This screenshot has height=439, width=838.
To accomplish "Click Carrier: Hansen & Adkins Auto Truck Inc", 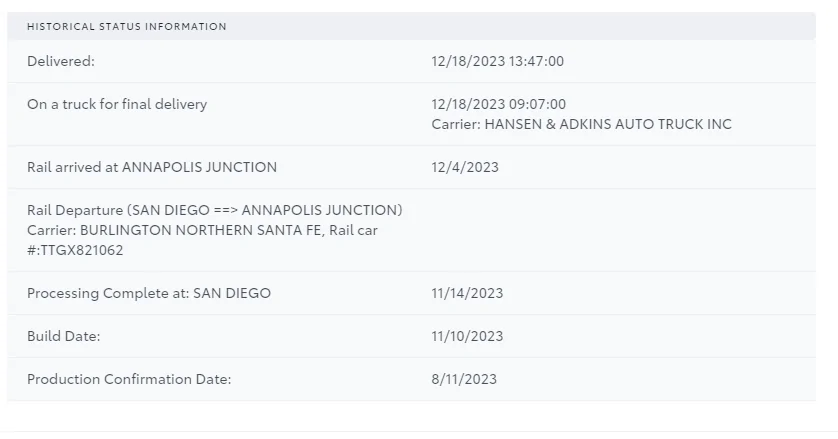I will click(581, 124).
